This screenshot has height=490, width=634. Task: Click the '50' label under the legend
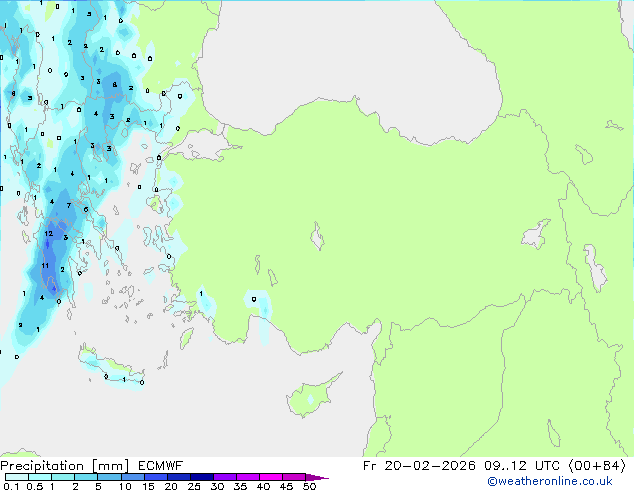(309, 486)
